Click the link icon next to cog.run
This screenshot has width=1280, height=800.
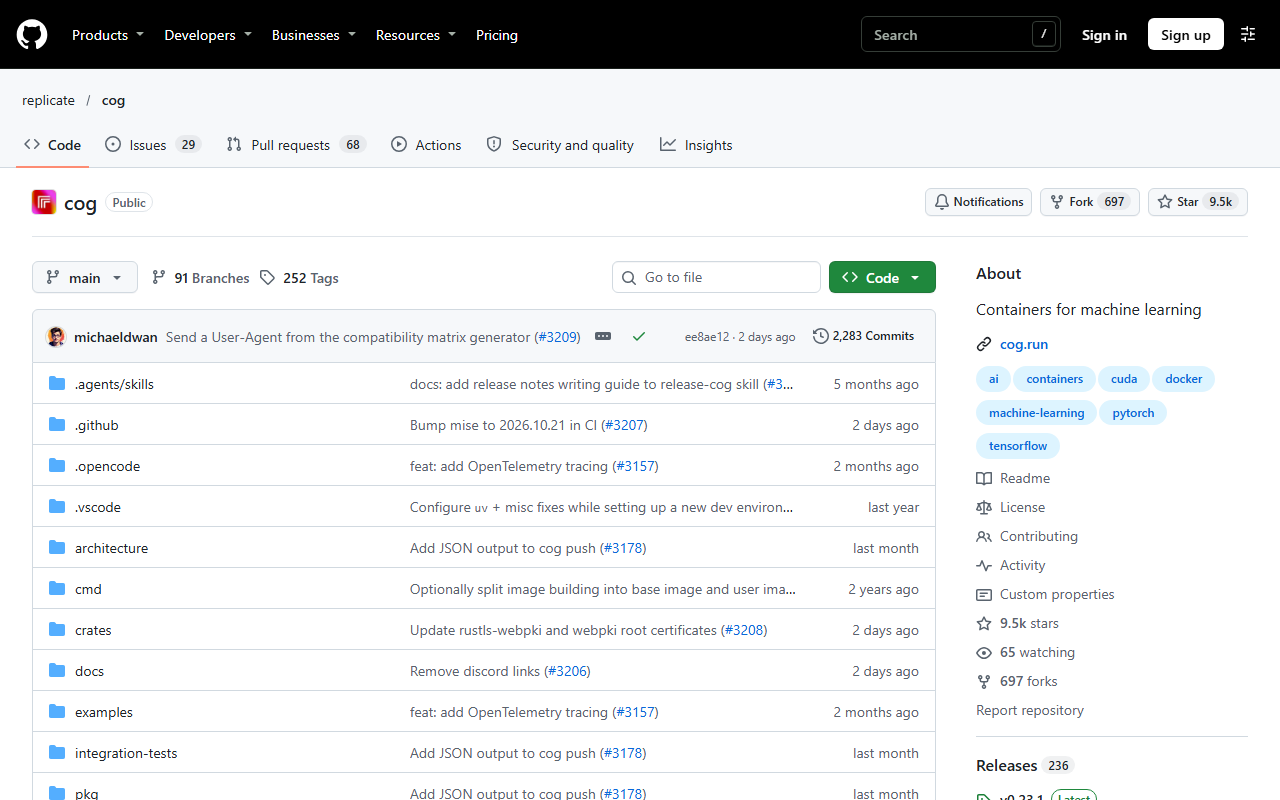[x=984, y=344]
